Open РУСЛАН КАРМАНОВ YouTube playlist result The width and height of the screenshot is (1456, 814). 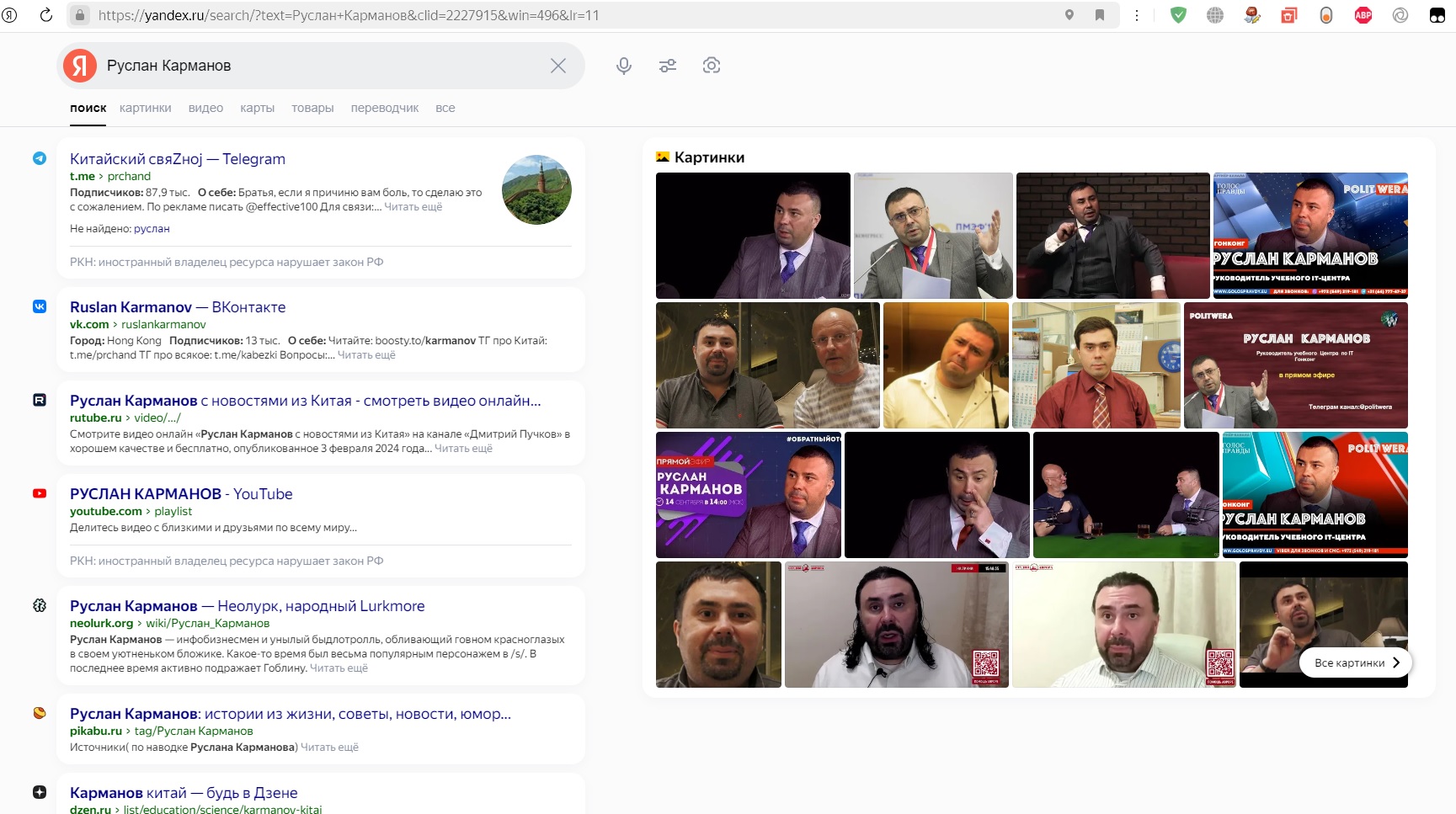(181, 494)
